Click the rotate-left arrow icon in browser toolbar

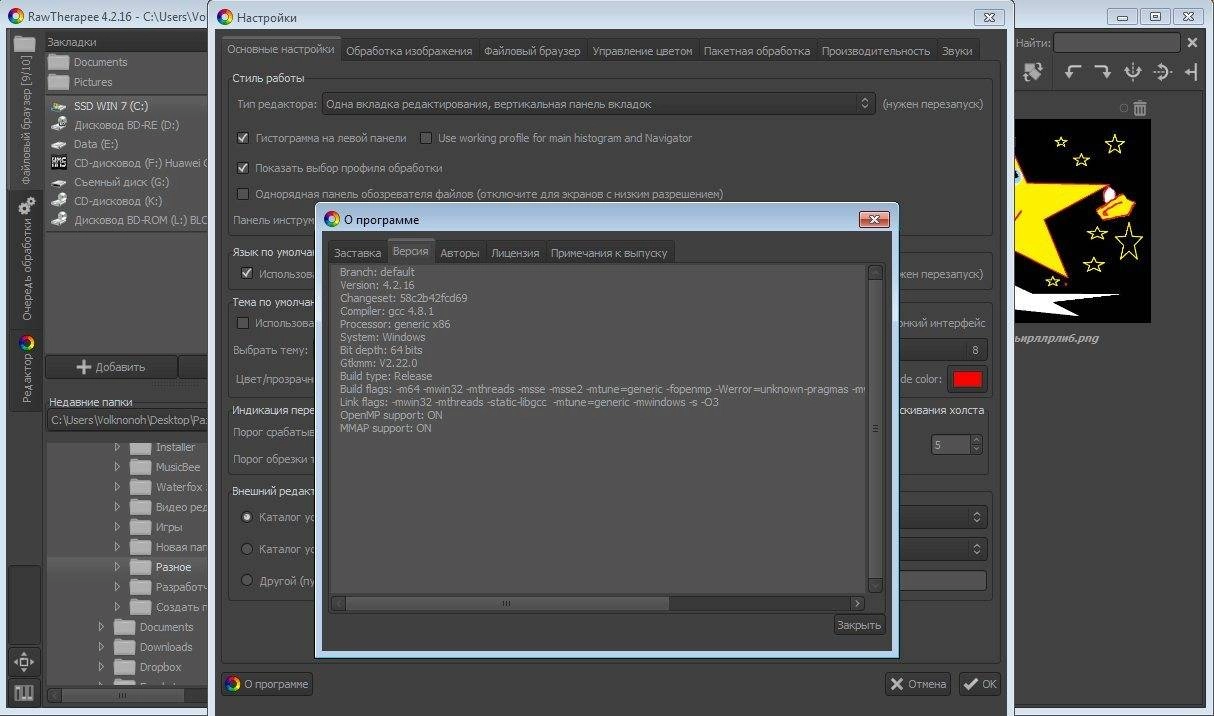pyautogui.click(x=1073, y=72)
